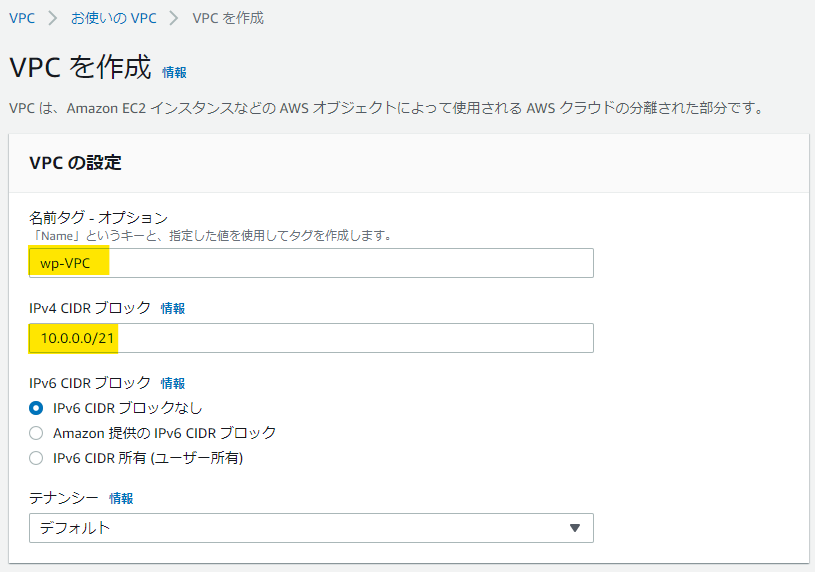Open the テナンシー dropdown showing デフォルト
The image size is (815, 572).
[311, 528]
